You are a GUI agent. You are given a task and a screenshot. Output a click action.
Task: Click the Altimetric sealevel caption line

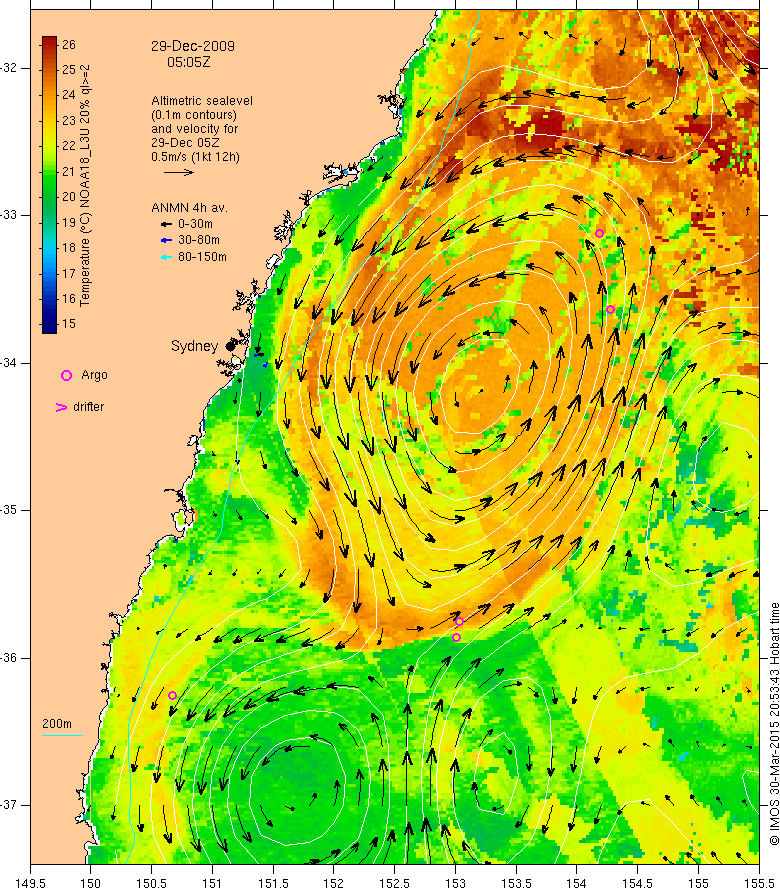tap(202, 101)
